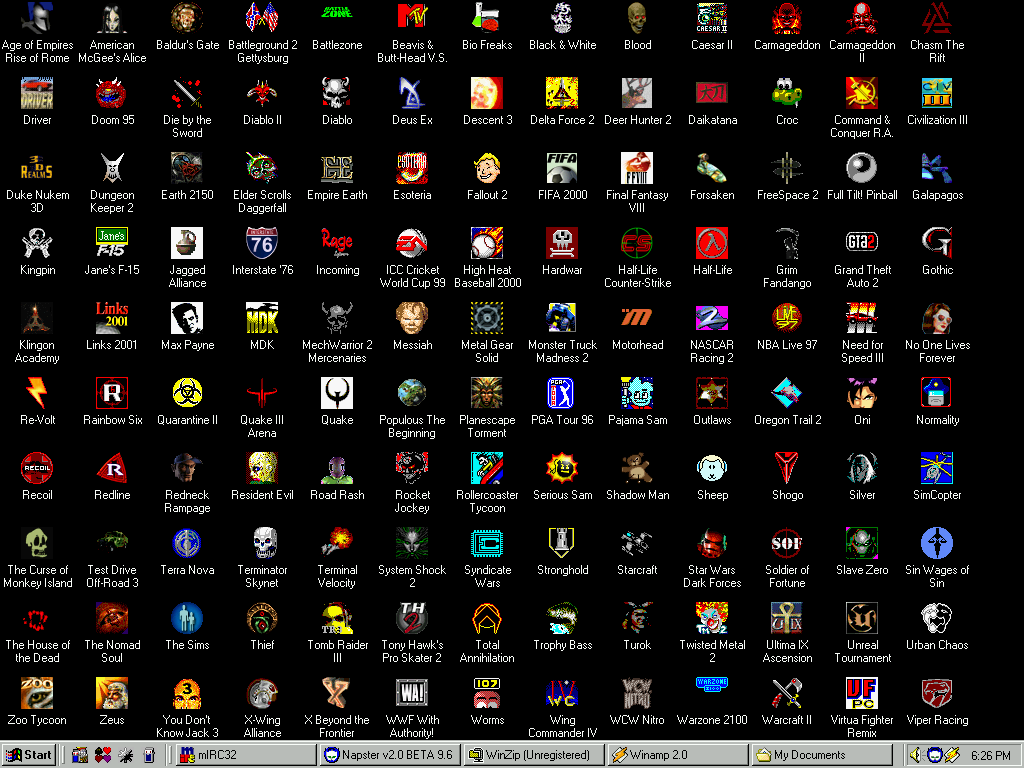Select the Worms desktop icon

487,694
